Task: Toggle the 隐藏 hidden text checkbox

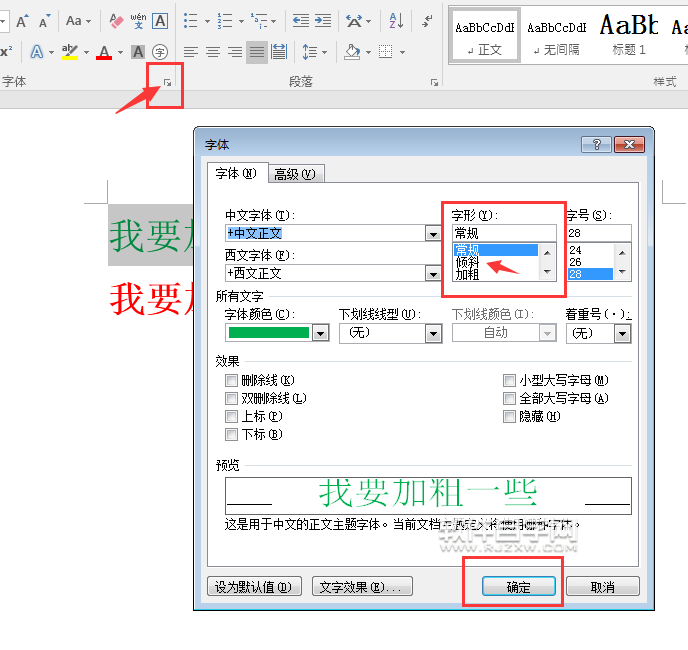Action: click(x=510, y=417)
